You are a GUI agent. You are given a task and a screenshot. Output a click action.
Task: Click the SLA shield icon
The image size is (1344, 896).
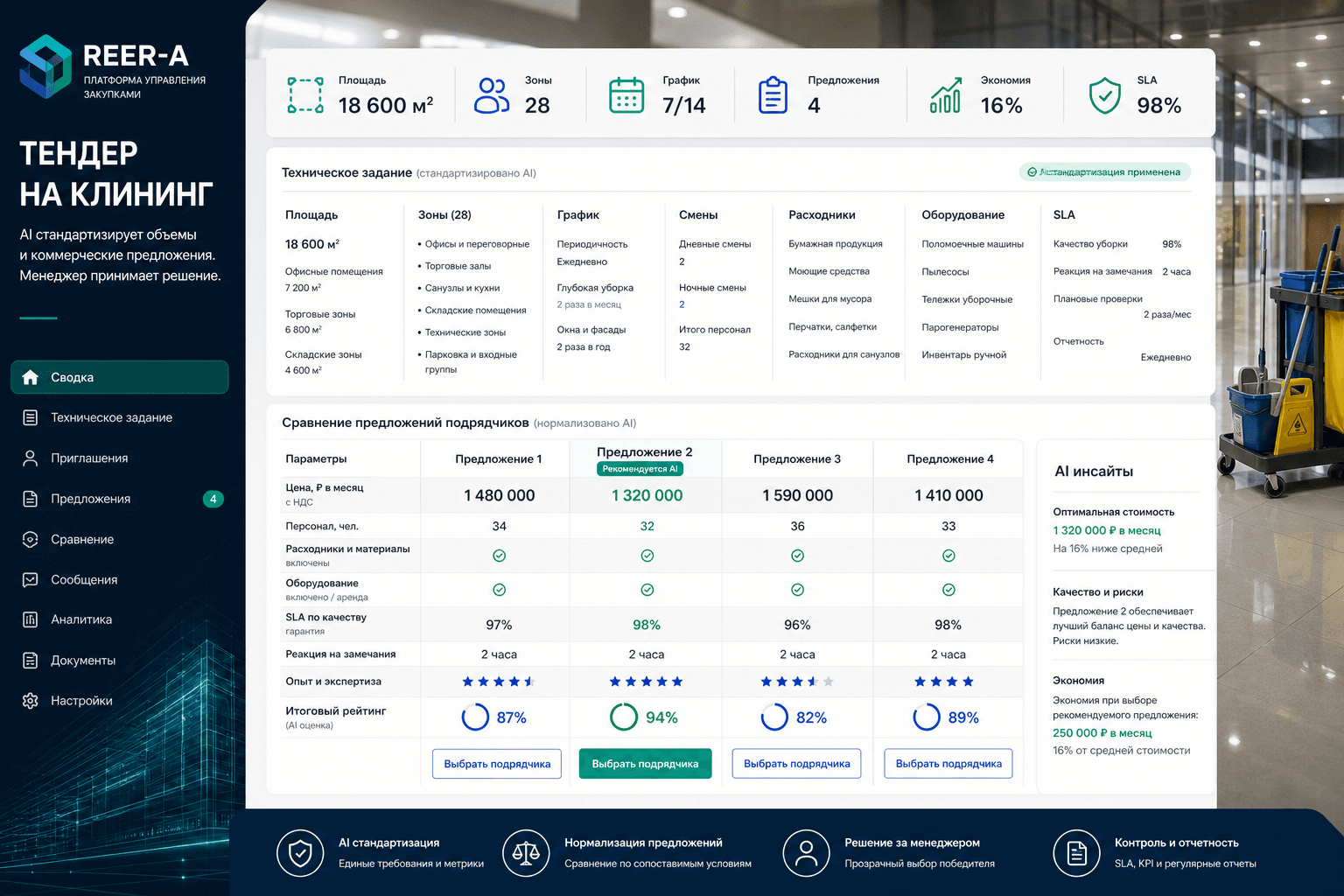pos(1105,95)
